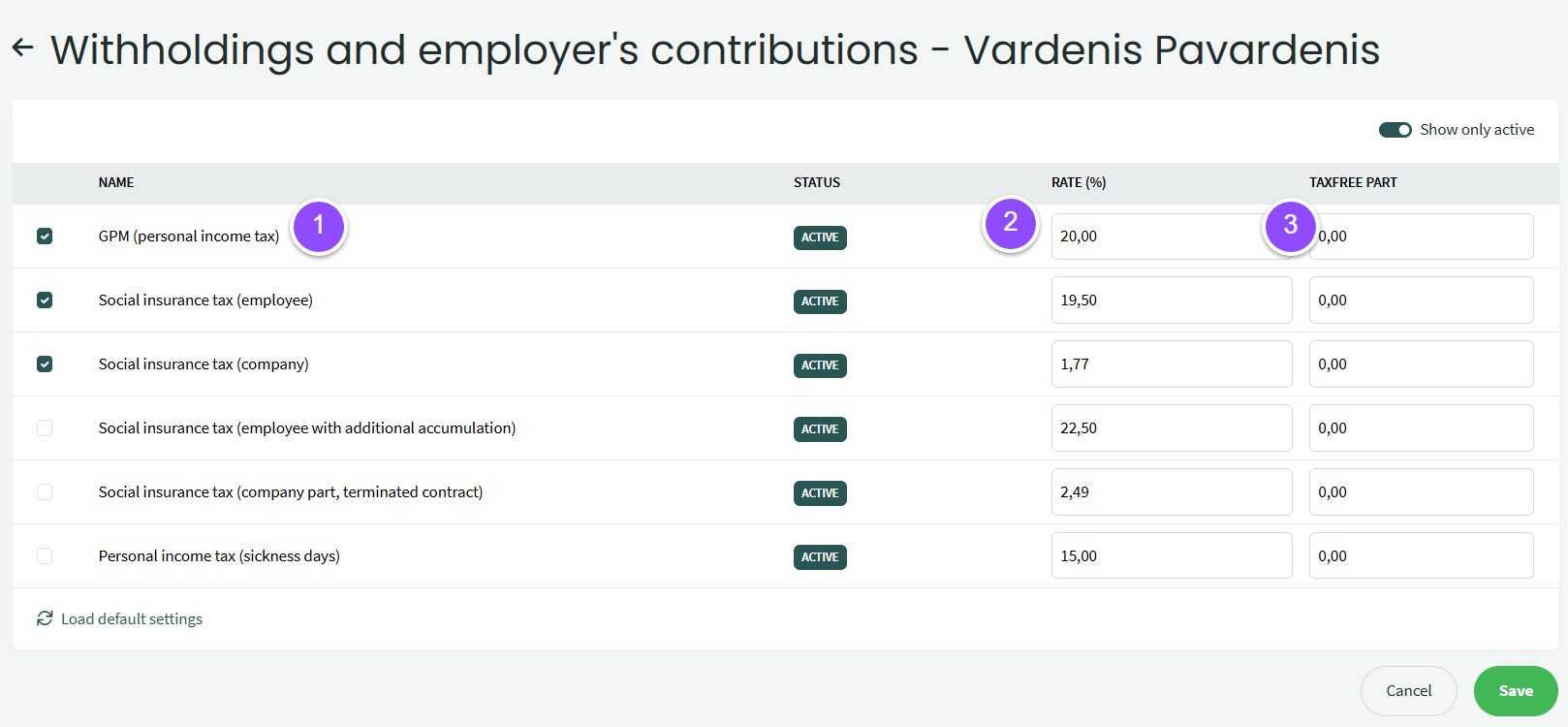This screenshot has height=727, width=1568.
Task: Click the Cancel button
Action: click(1408, 691)
